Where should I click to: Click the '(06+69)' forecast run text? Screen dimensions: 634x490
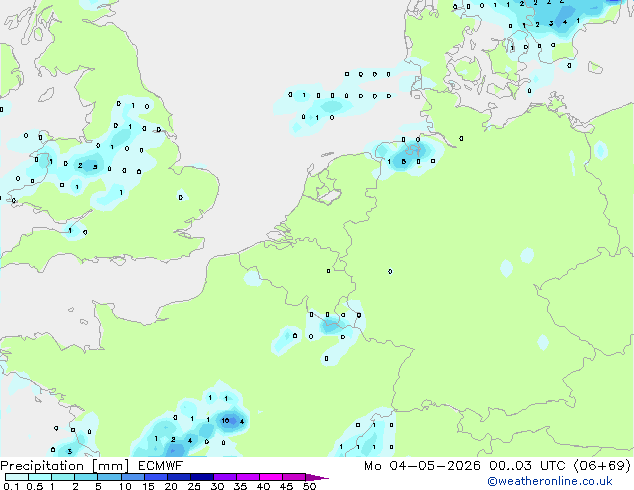click(602, 466)
